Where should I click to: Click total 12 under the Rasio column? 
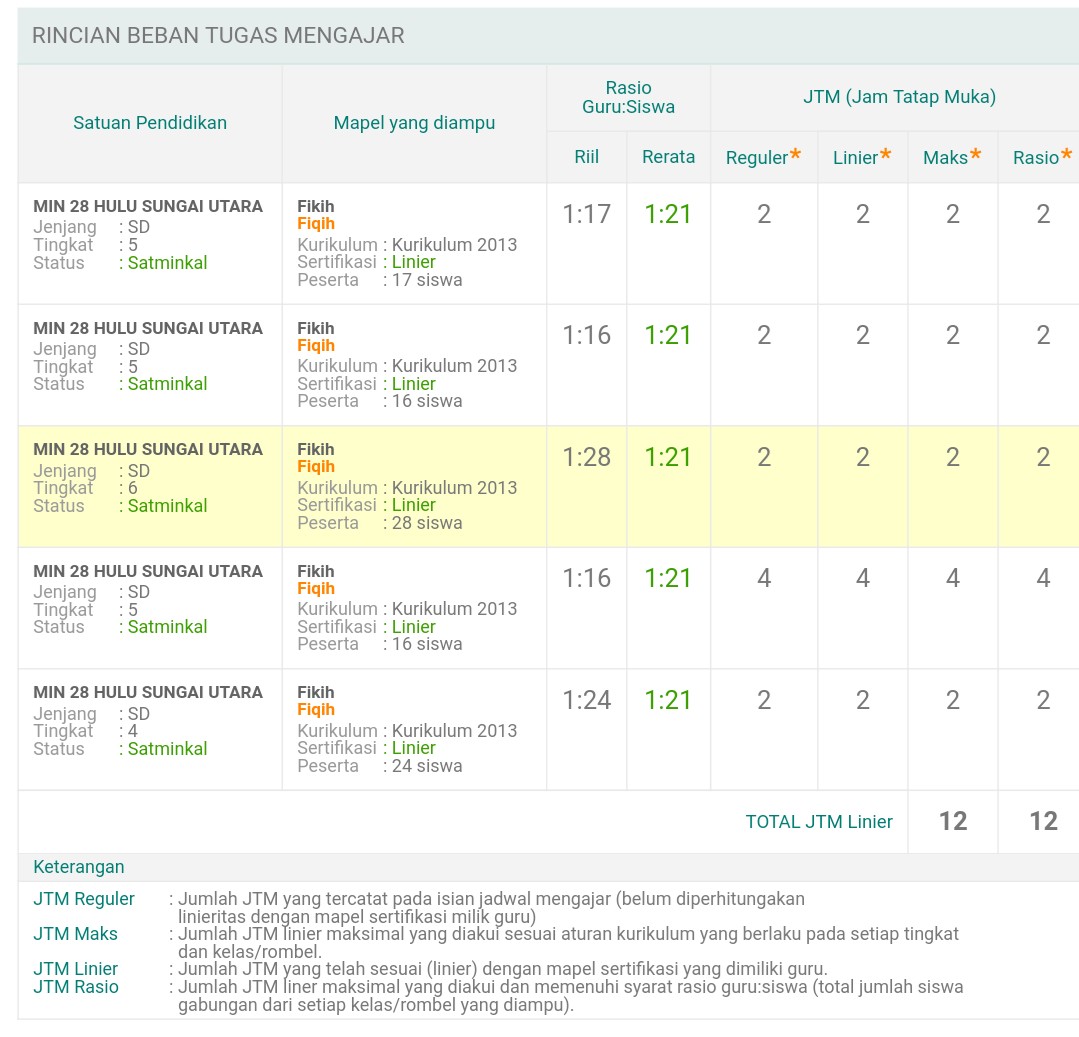[x=1043, y=821]
